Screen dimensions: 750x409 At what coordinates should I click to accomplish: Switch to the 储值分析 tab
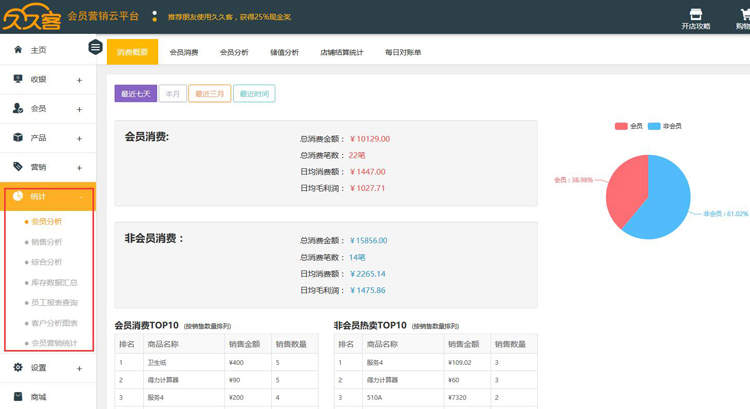(284, 52)
